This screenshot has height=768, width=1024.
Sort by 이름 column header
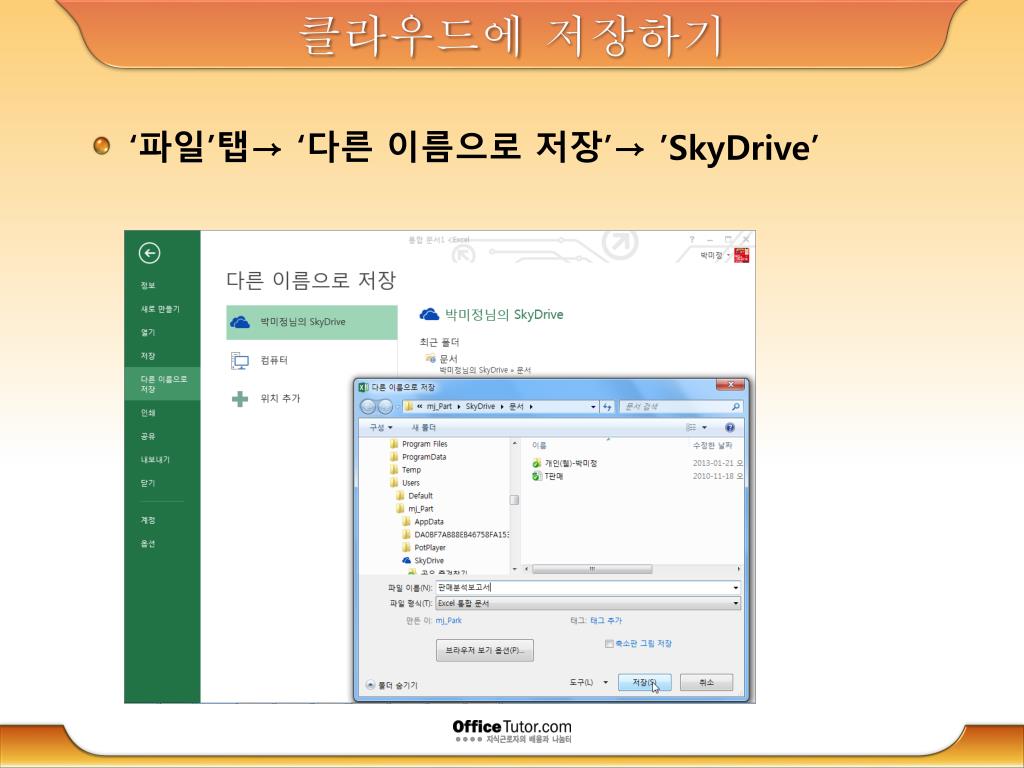coord(539,445)
